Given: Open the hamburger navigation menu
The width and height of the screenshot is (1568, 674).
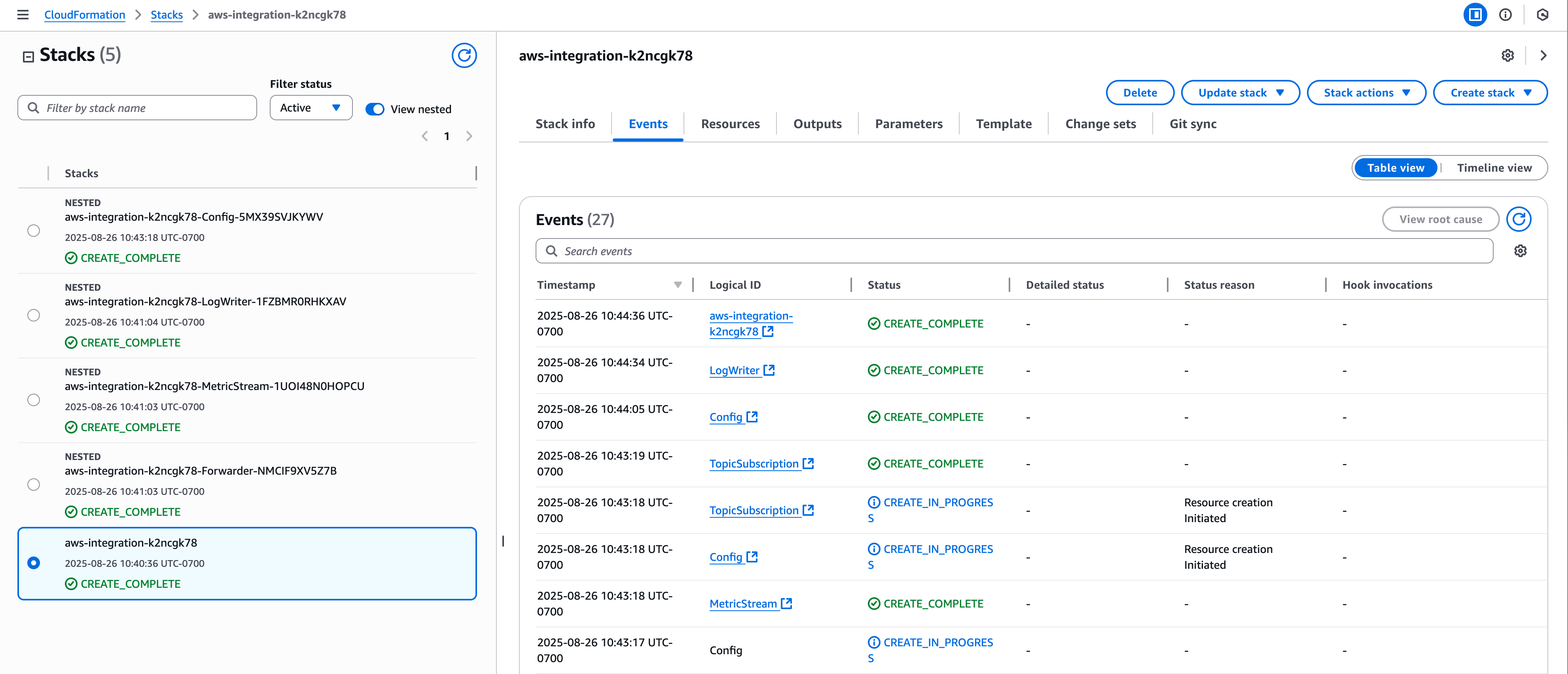Looking at the screenshot, I should point(23,15).
